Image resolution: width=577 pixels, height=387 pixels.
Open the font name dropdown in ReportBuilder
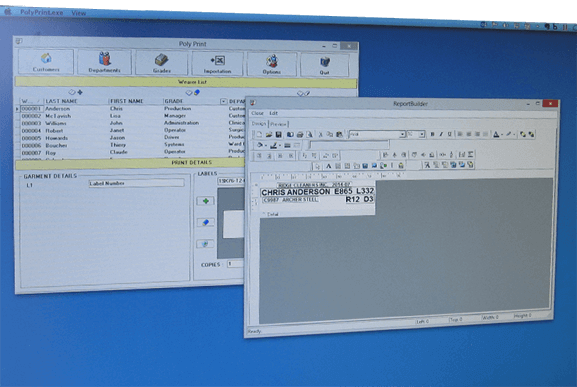click(402, 134)
